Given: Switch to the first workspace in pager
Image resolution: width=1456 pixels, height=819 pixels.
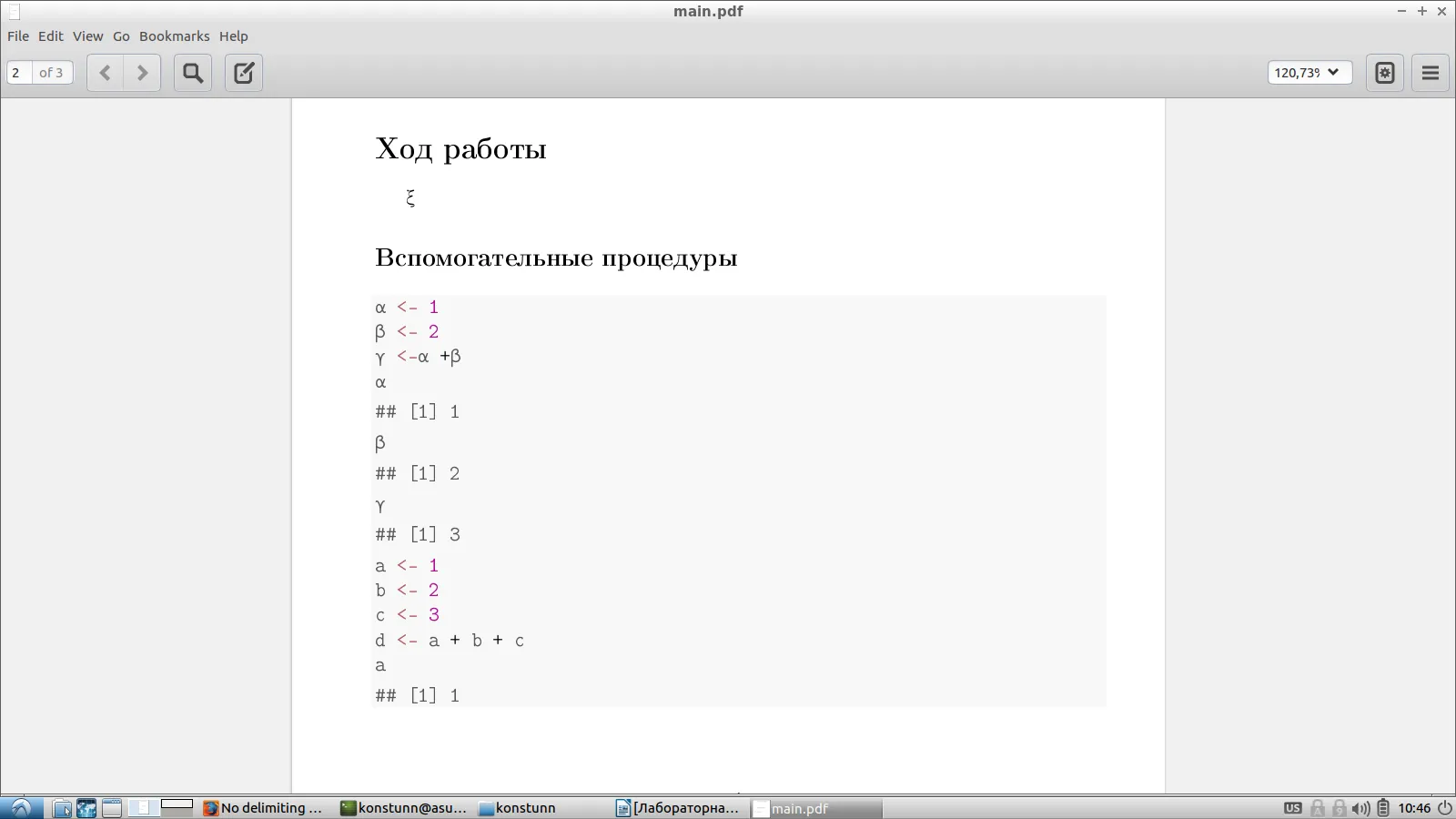Looking at the screenshot, I should pyautogui.click(x=143, y=808).
